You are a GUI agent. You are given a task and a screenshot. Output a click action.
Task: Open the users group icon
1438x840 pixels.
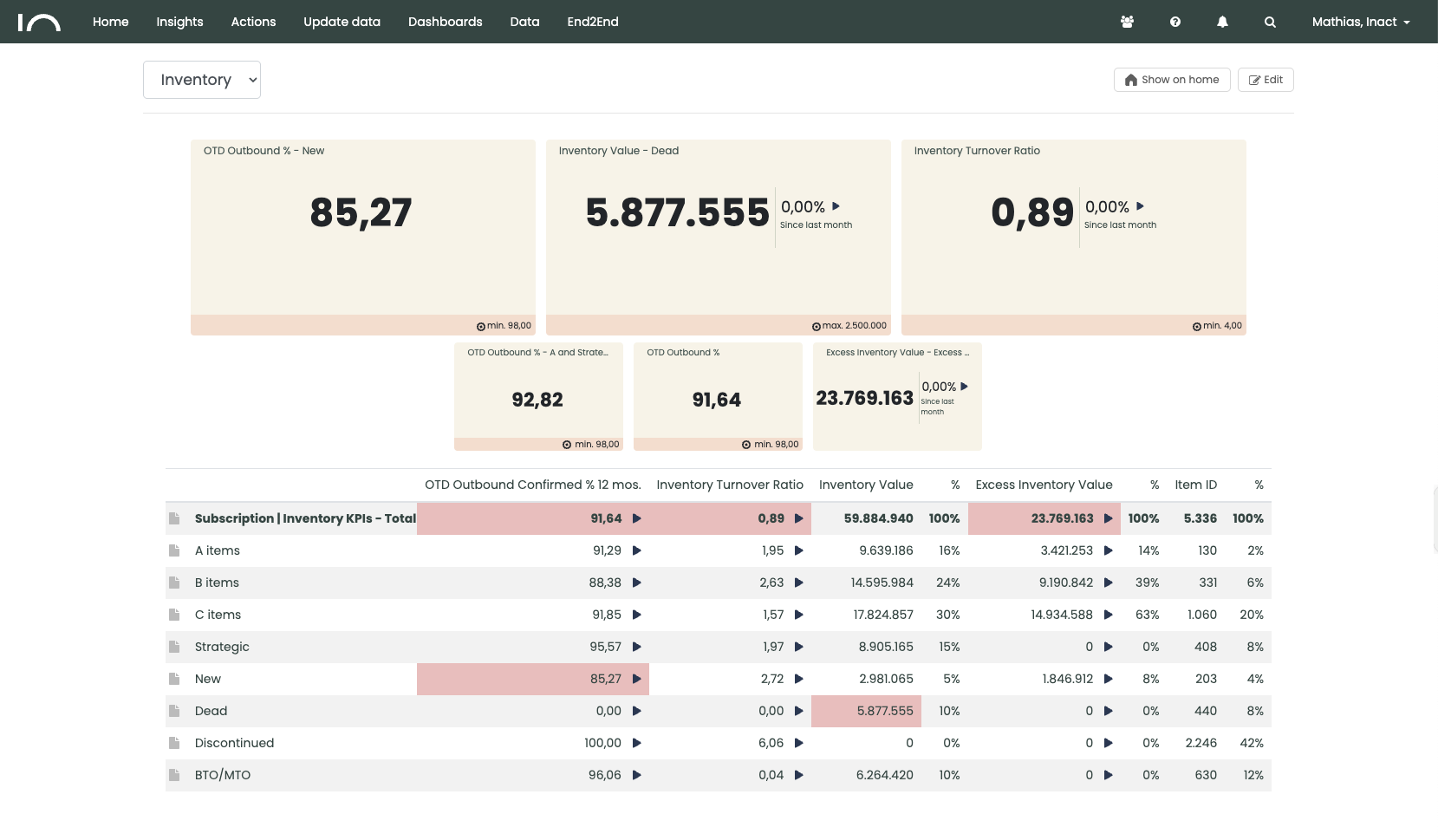[x=1127, y=23]
